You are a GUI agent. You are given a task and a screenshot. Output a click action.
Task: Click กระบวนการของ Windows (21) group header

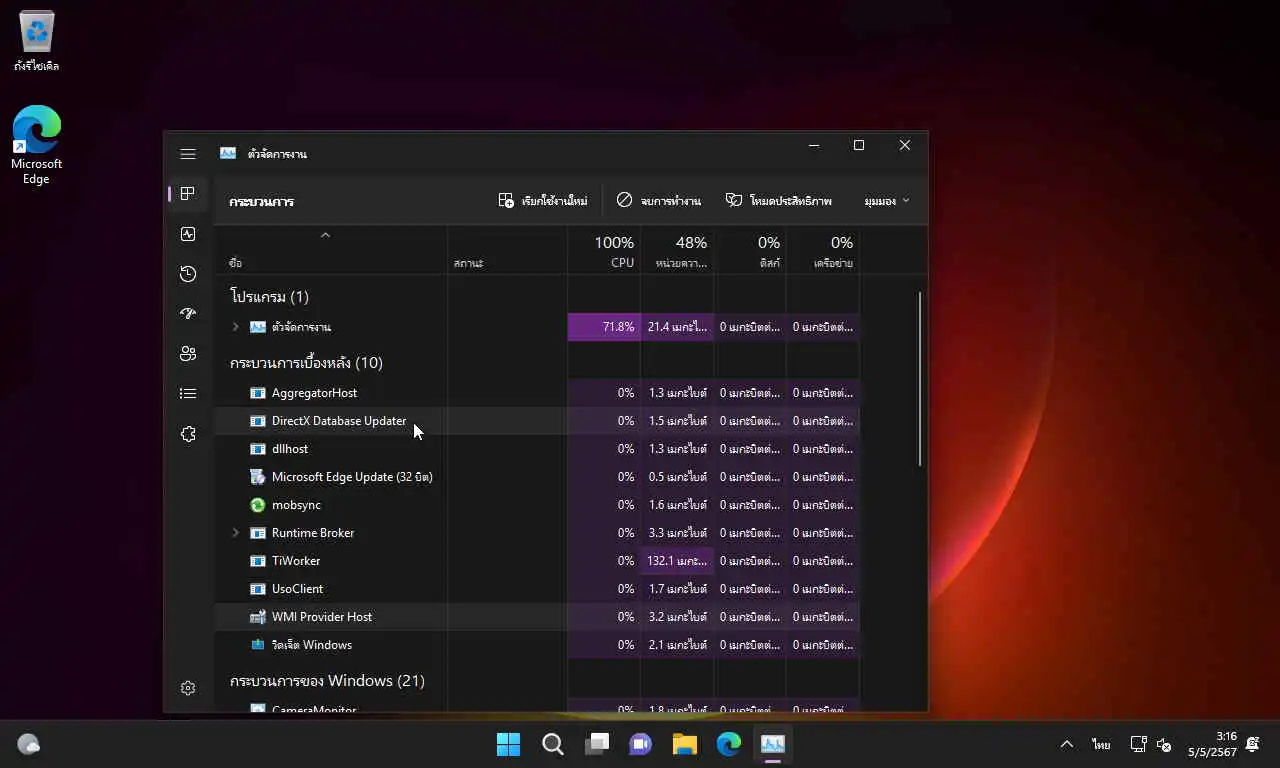(x=327, y=681)
